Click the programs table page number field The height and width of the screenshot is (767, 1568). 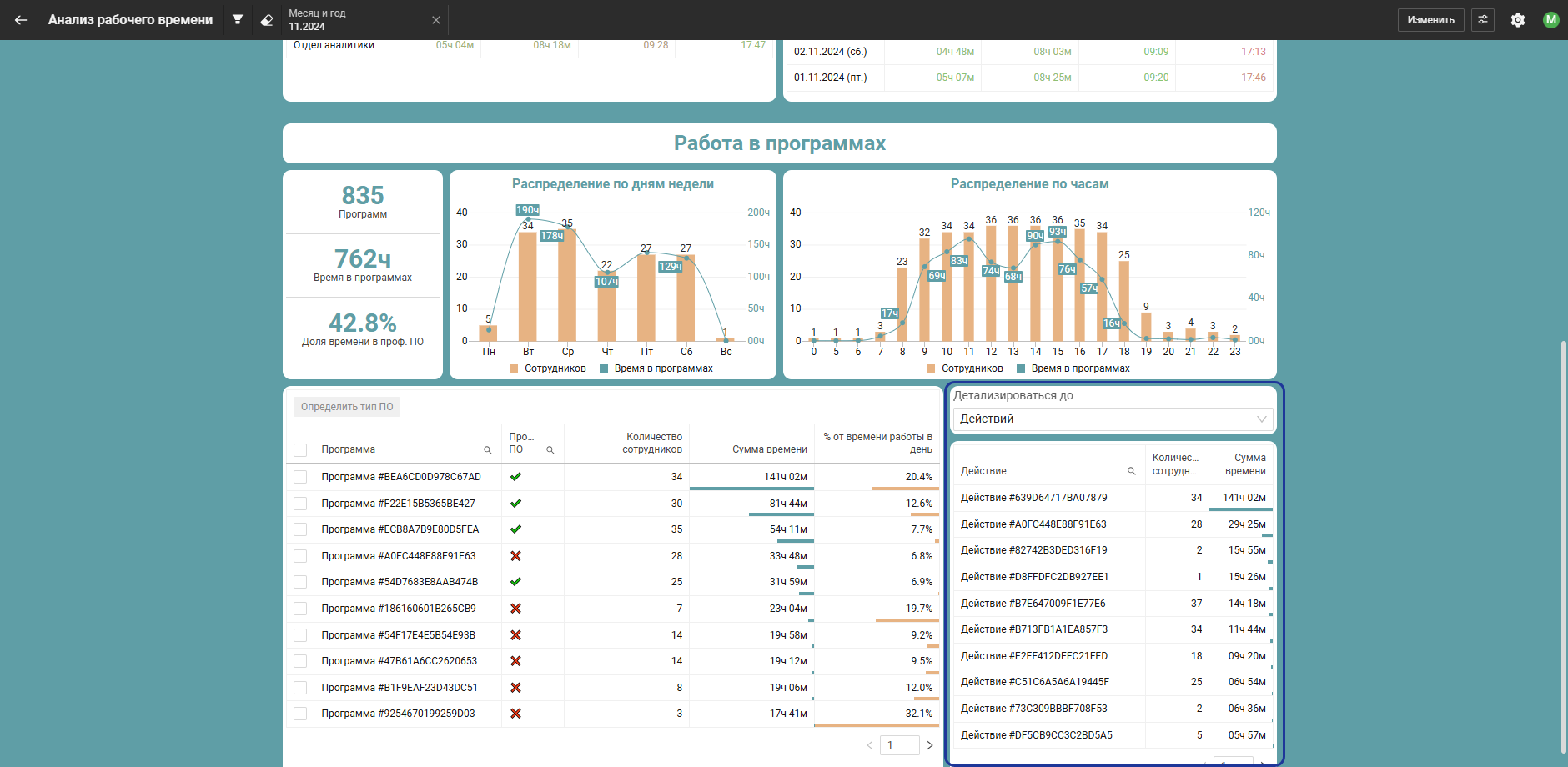[x=900, y=745]
